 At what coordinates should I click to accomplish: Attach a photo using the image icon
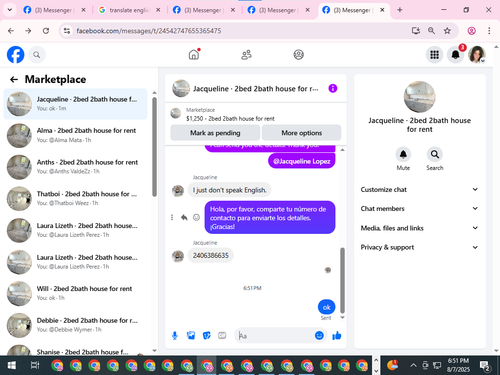tap(191, 335)
